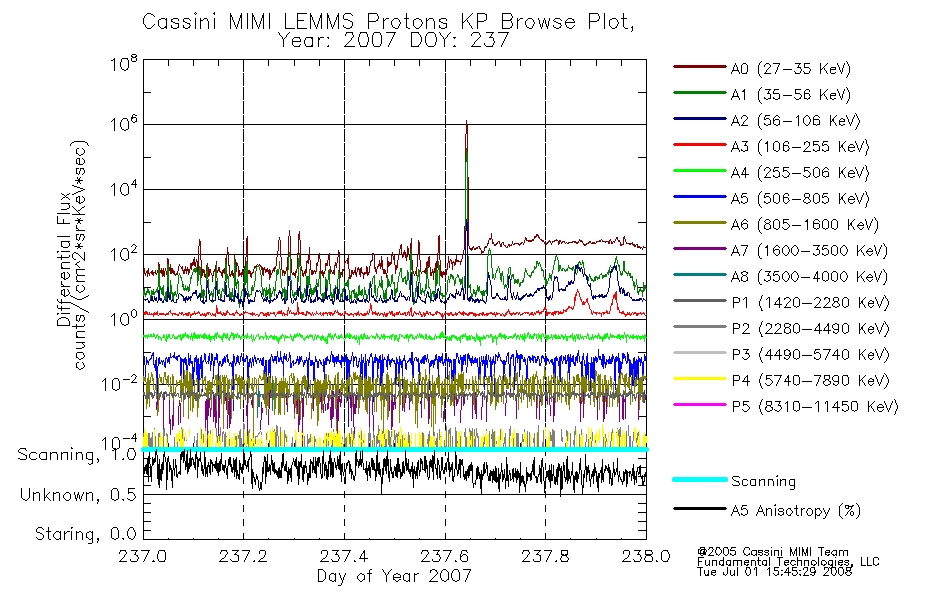The image size is (950, 600).
Task: Click the A3 (106-255 KeV) legend label
Action: click(x=800, y=147)
